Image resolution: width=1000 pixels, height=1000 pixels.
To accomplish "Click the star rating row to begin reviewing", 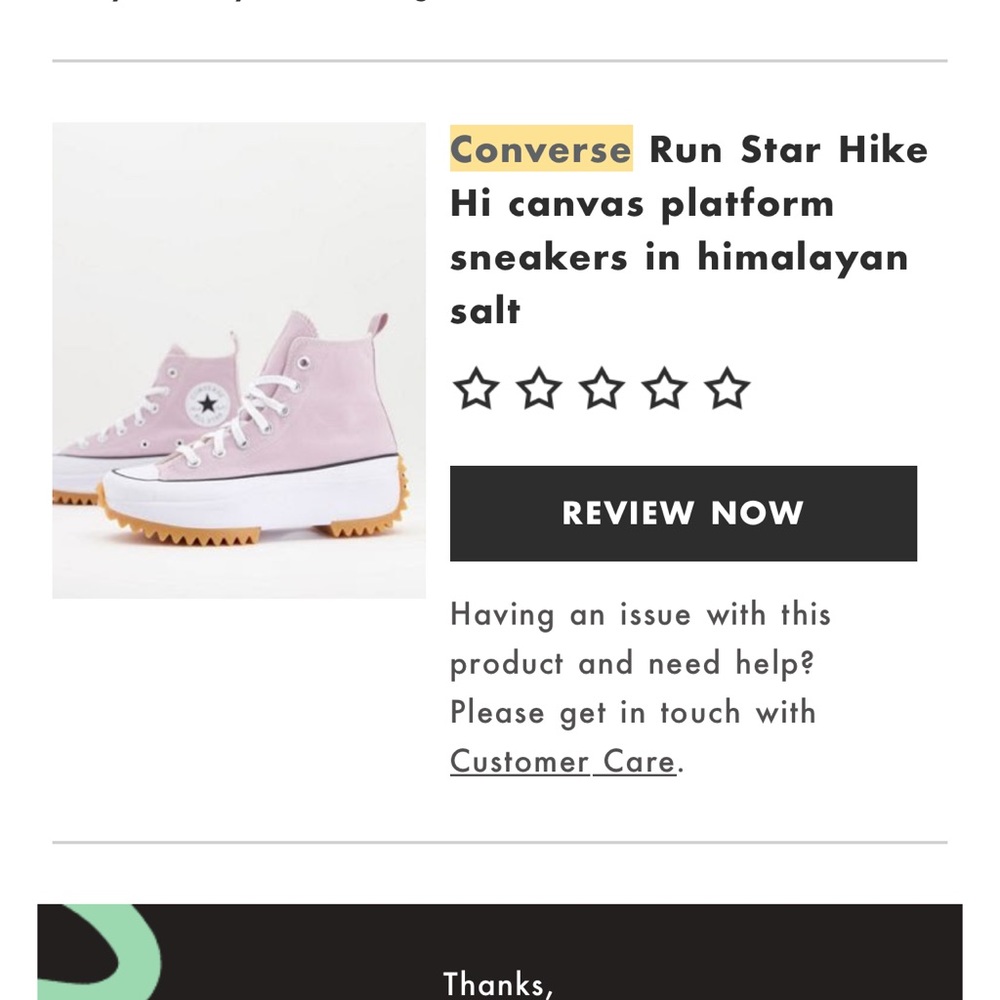I will [602, 389].
